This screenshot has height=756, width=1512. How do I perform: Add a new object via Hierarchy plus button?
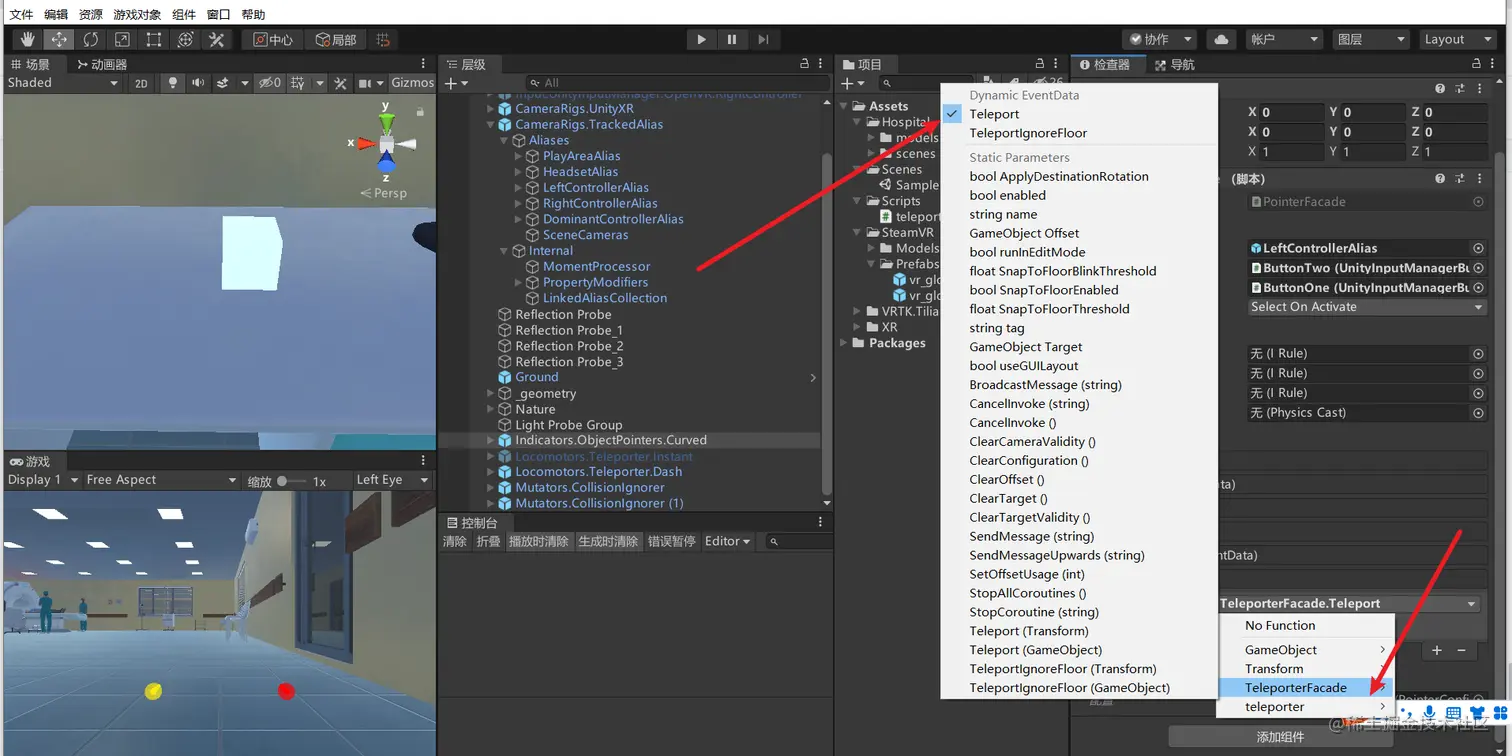point(450,83)
